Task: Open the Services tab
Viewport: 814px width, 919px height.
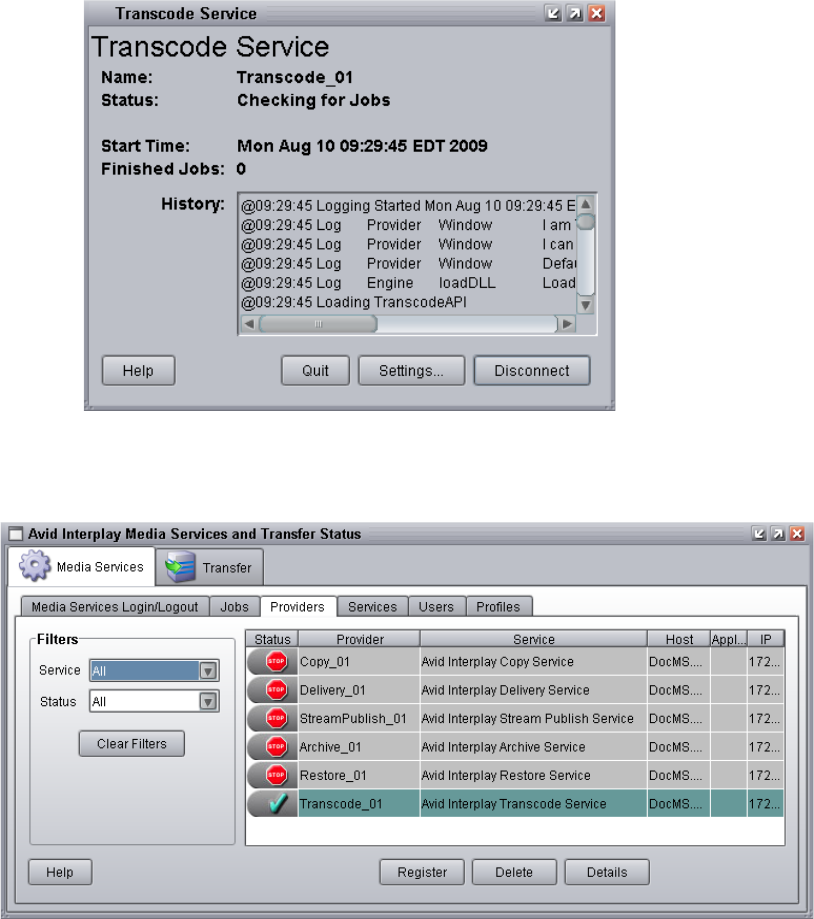Action: tap(373, 607)
